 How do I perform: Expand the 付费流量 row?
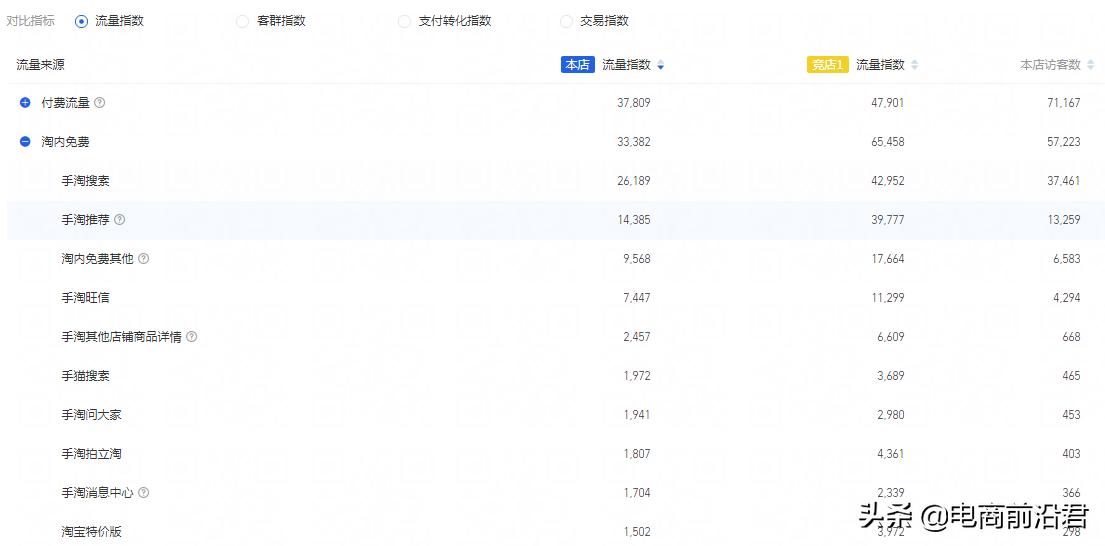pyautogui.click(x=25, y=103)
